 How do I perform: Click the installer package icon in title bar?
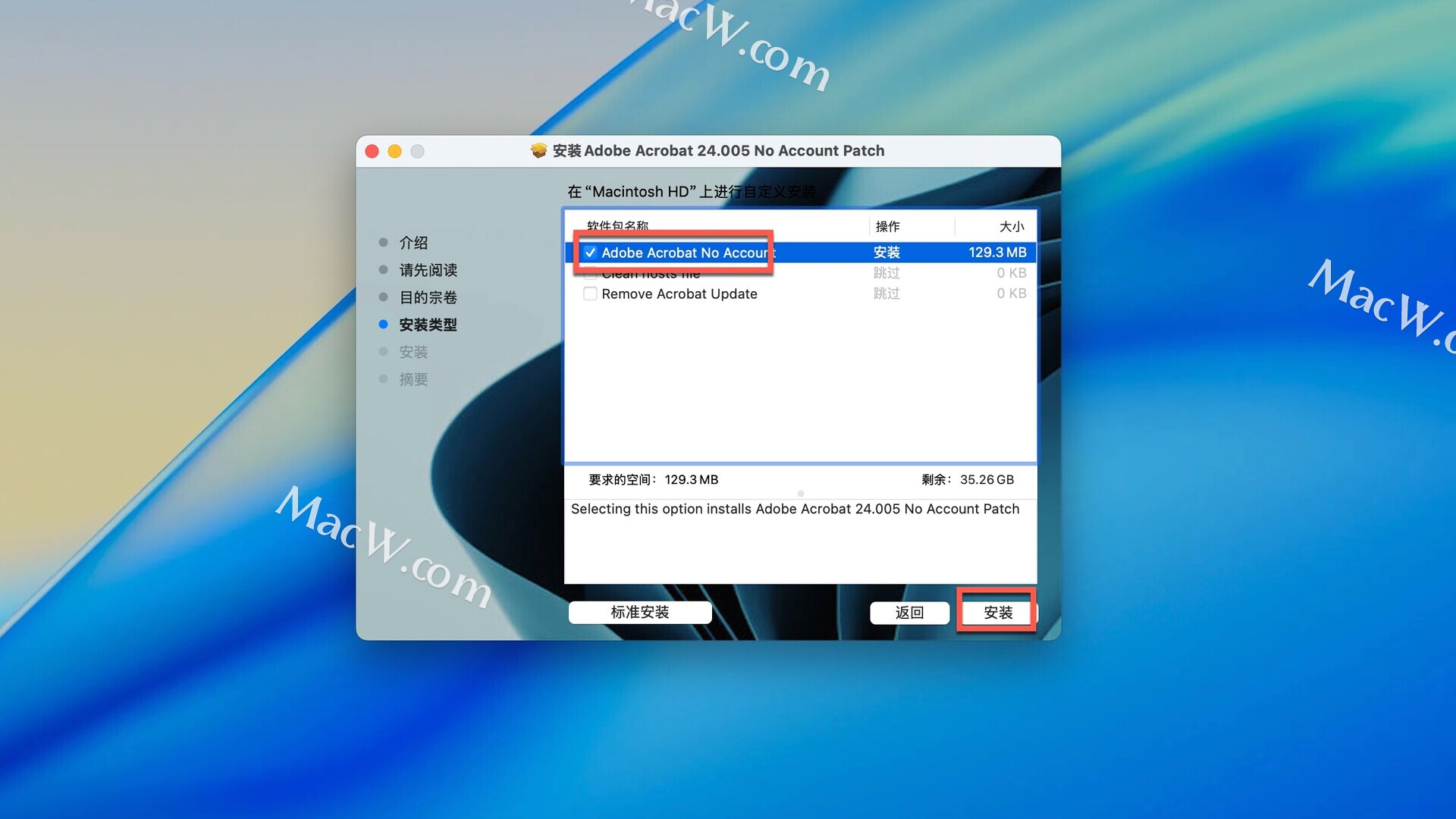click(538, 150)
